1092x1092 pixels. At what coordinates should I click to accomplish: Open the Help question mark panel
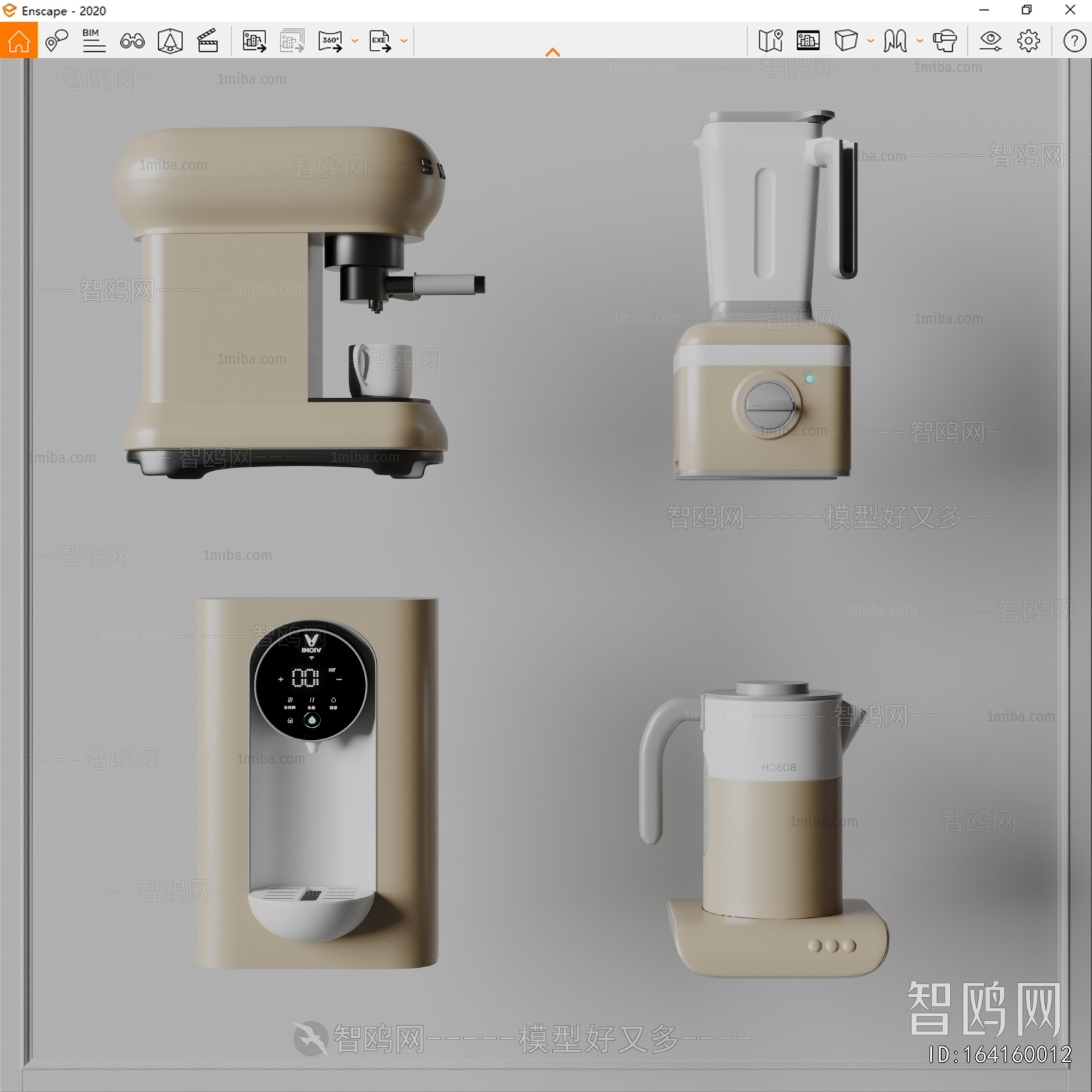pyautogui.click(x=1074, y=41)
